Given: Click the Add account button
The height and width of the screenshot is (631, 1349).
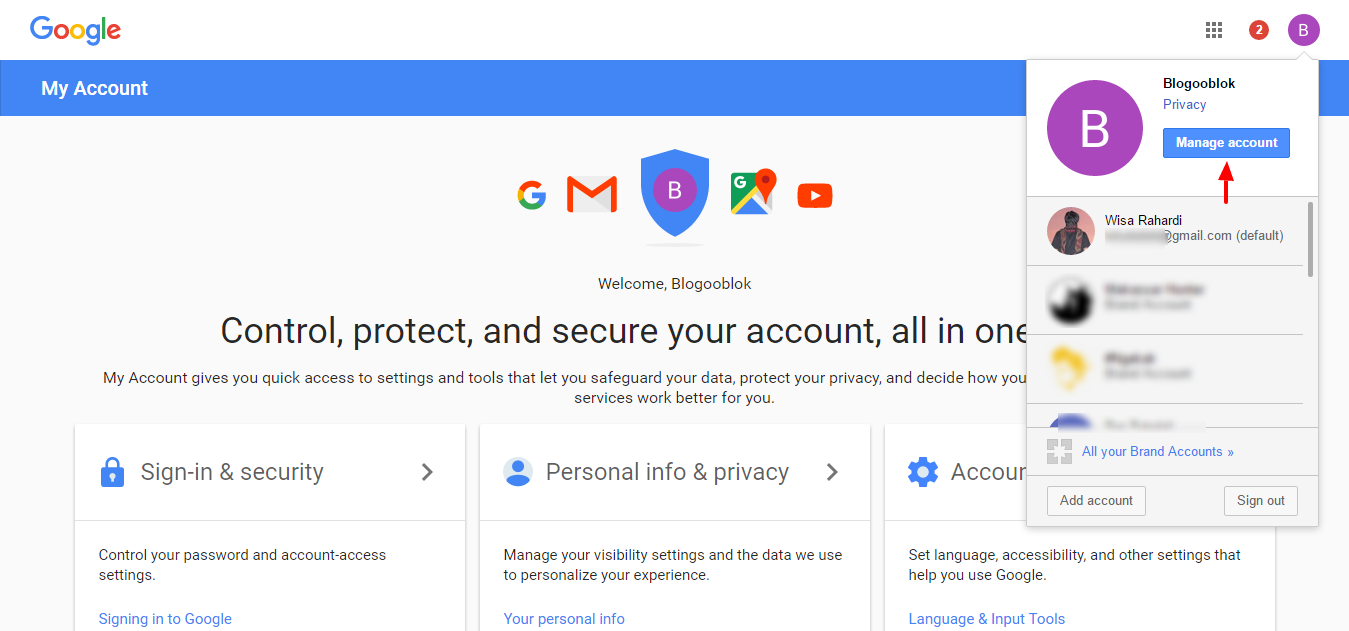Looking at the screenshot, I should pyautogui.click(x=1096, y=501).
